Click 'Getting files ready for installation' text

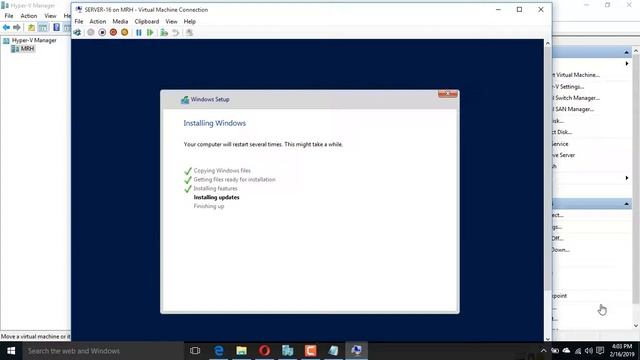pos(234,180)
